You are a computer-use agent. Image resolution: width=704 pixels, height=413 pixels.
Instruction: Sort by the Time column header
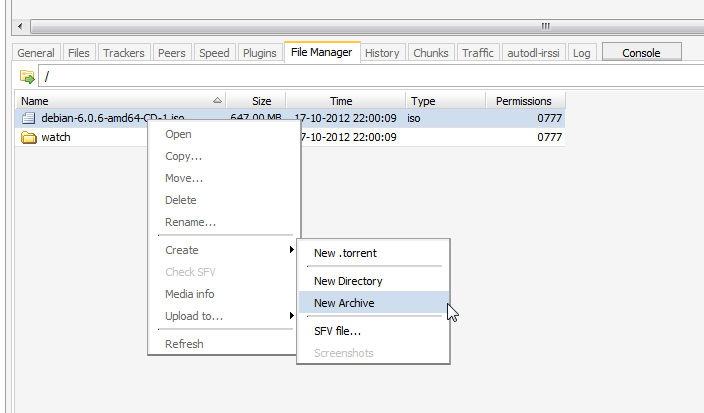346,101
